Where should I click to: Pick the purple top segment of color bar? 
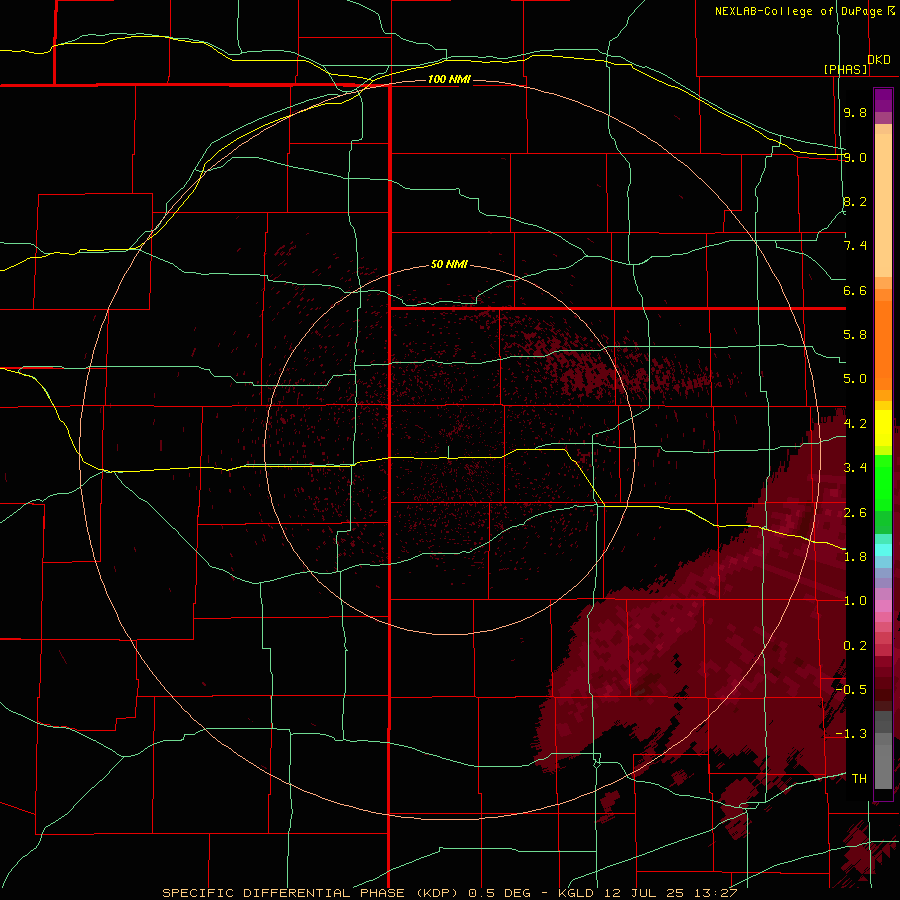[883, 100]
